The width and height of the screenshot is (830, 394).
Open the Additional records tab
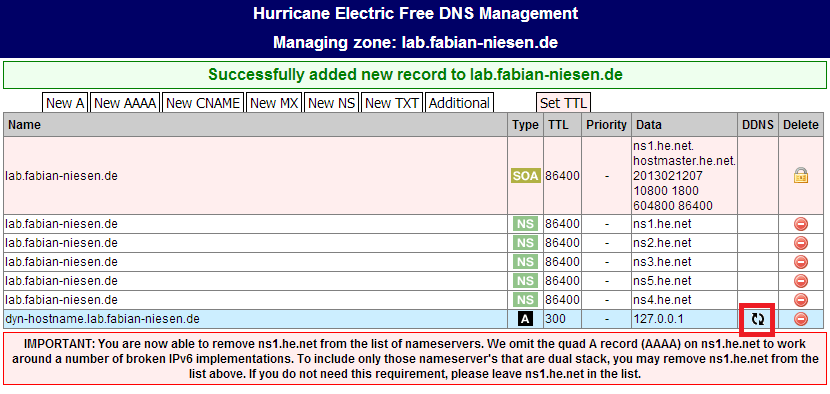pyautogui.click(x=459, y=103)
